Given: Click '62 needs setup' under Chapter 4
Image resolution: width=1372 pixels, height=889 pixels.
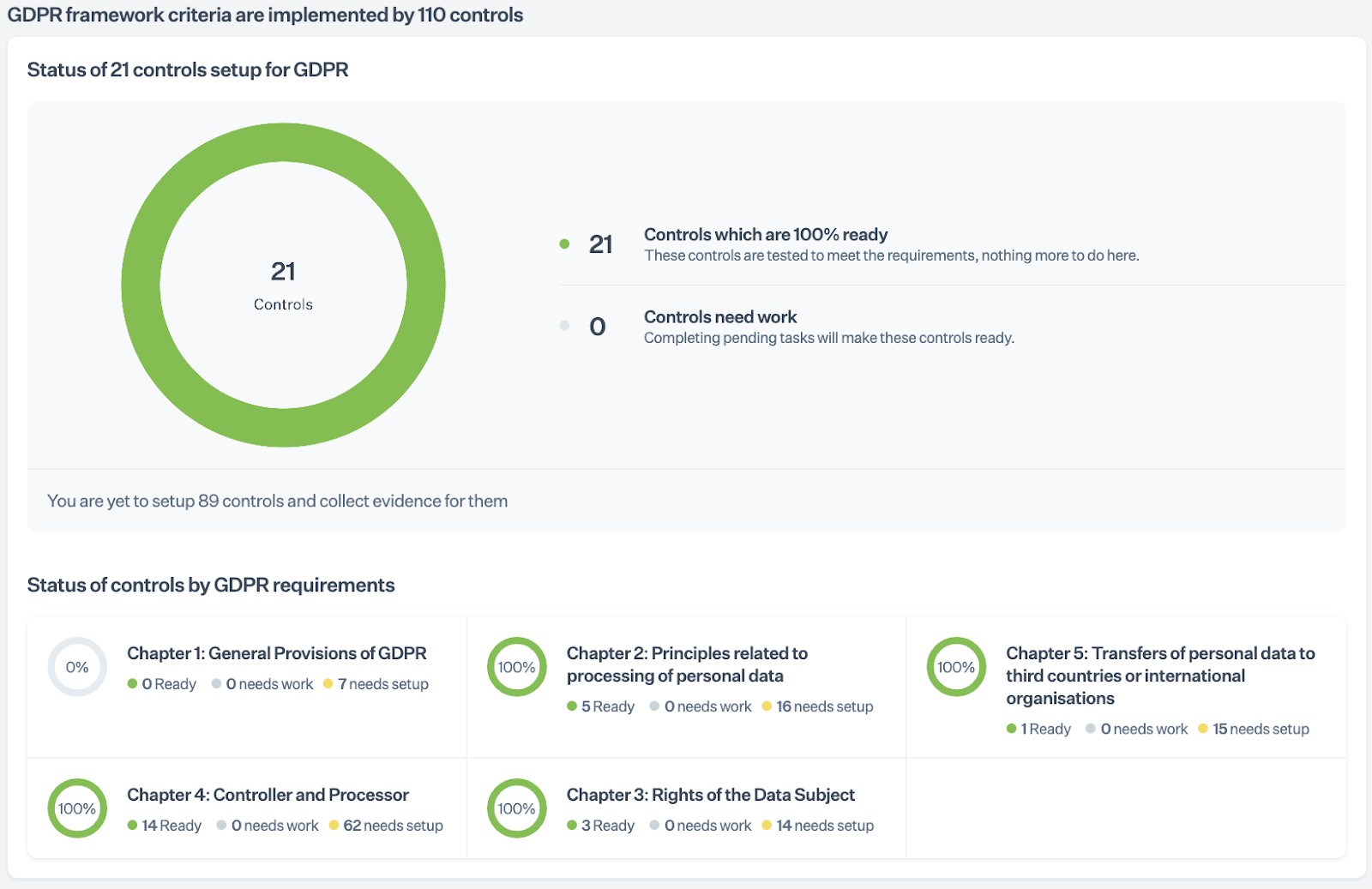Looking at the screenshot, I should pyautogui.click(x=393, y=826).
